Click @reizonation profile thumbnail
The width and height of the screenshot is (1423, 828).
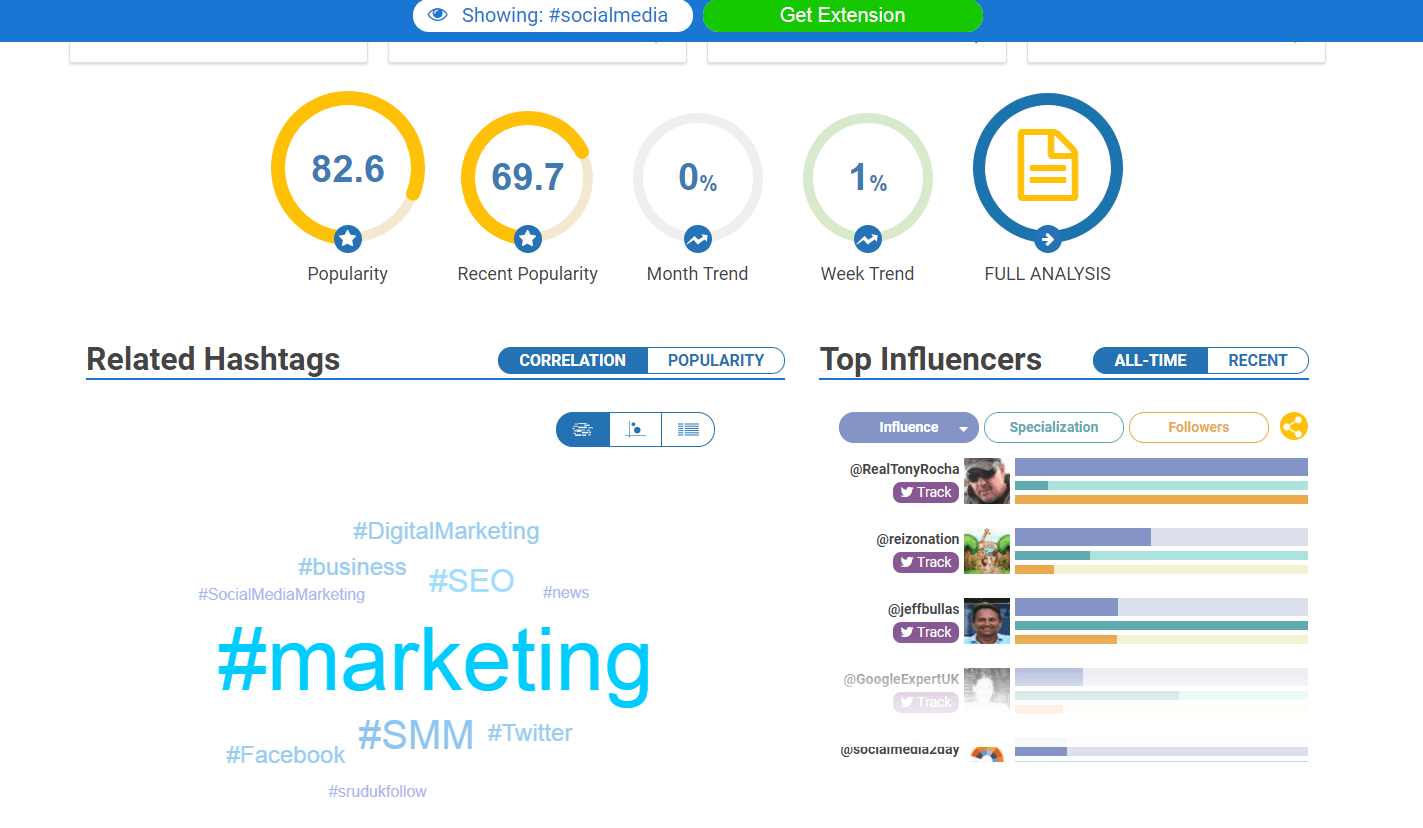click(x=986, y=551)
